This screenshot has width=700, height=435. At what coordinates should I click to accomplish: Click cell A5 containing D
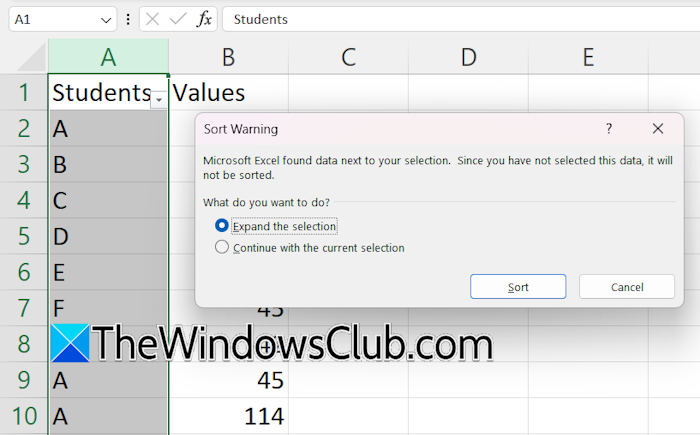108,236
